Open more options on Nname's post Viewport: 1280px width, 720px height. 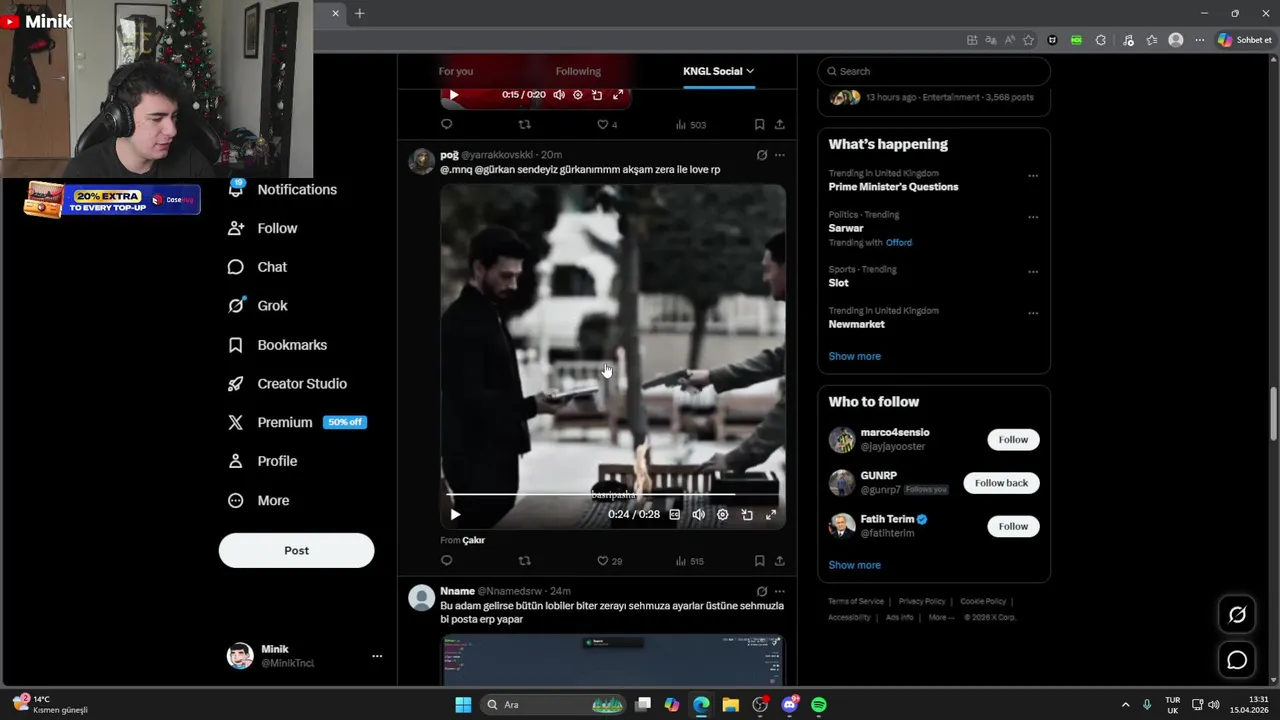(780, 591)
